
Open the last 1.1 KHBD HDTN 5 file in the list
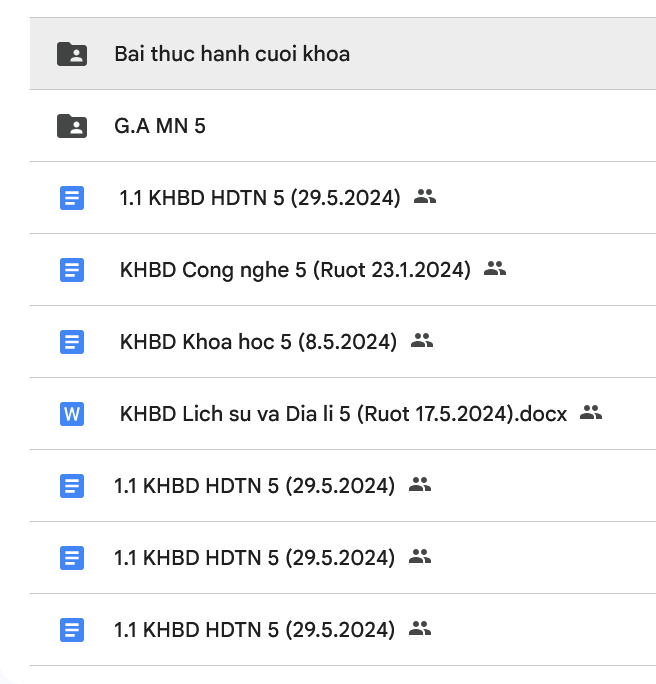click(x=254, y=630)
